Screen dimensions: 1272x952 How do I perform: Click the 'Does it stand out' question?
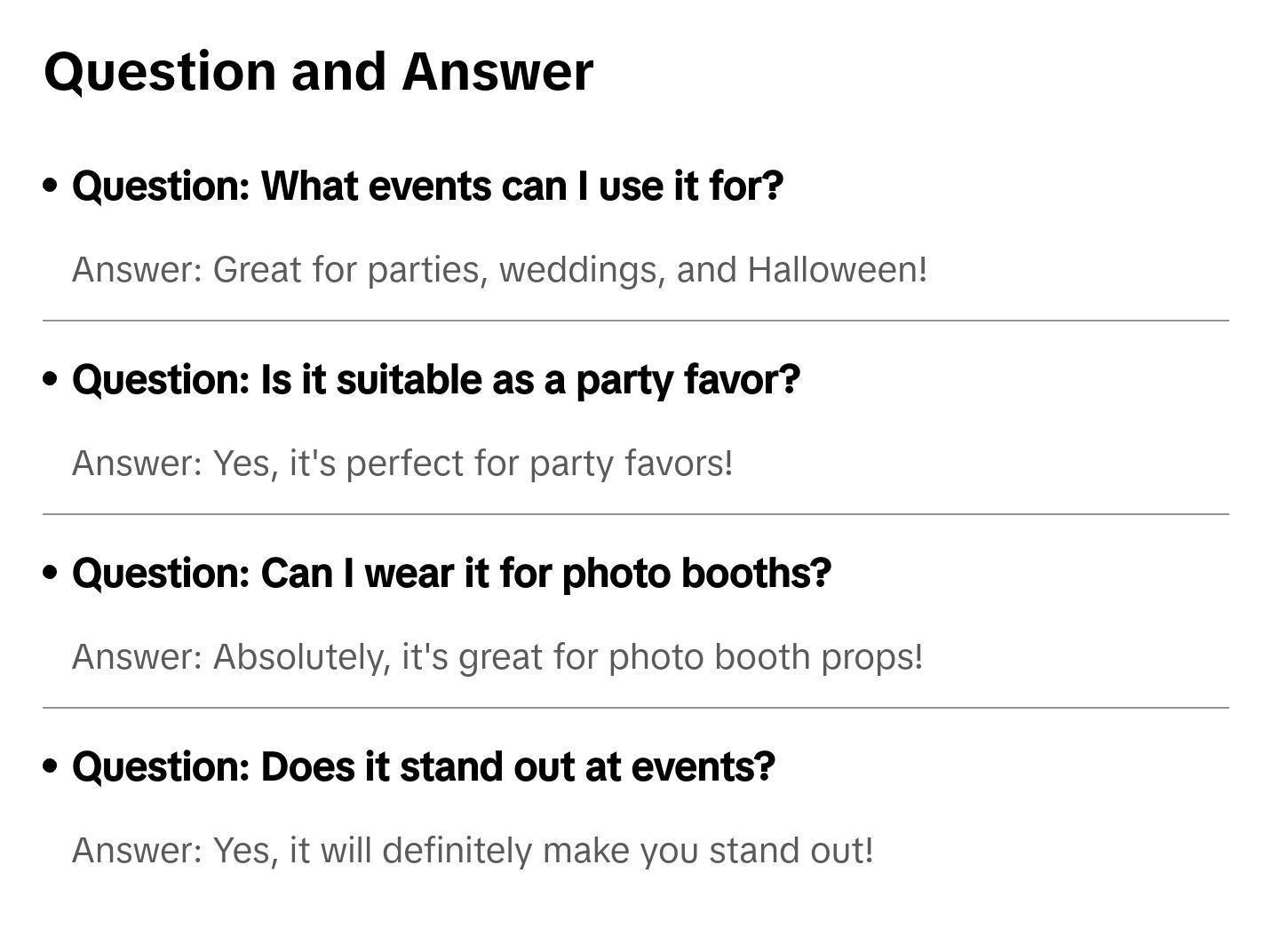pyautogui.click(x=423, y=767)
